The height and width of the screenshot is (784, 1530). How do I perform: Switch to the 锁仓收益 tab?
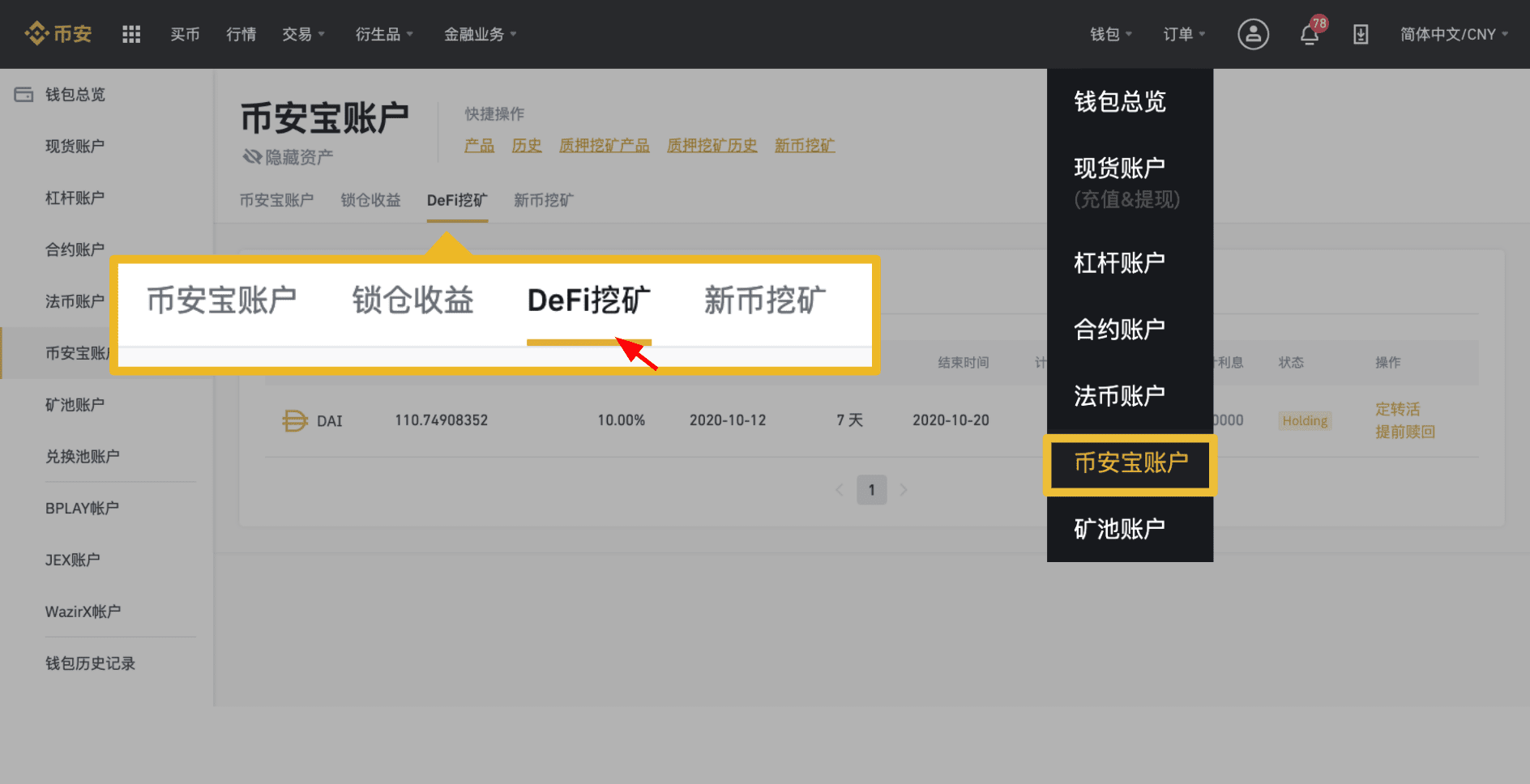tap(370, 200)
